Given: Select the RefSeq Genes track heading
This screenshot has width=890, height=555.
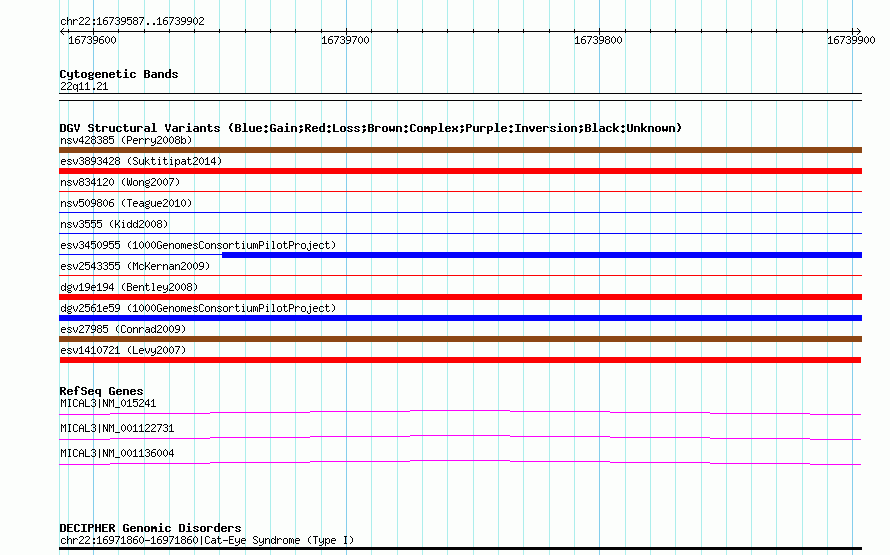Looking at the screenshot, I should tap(101, 391).
